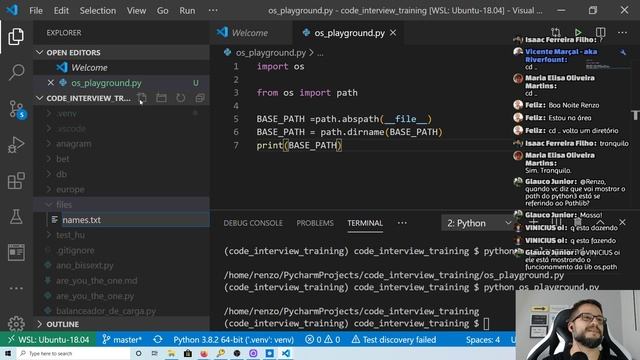Screen dimensions: 640x360
Task: Open the Run menu
Action: (x=187, y=11)
